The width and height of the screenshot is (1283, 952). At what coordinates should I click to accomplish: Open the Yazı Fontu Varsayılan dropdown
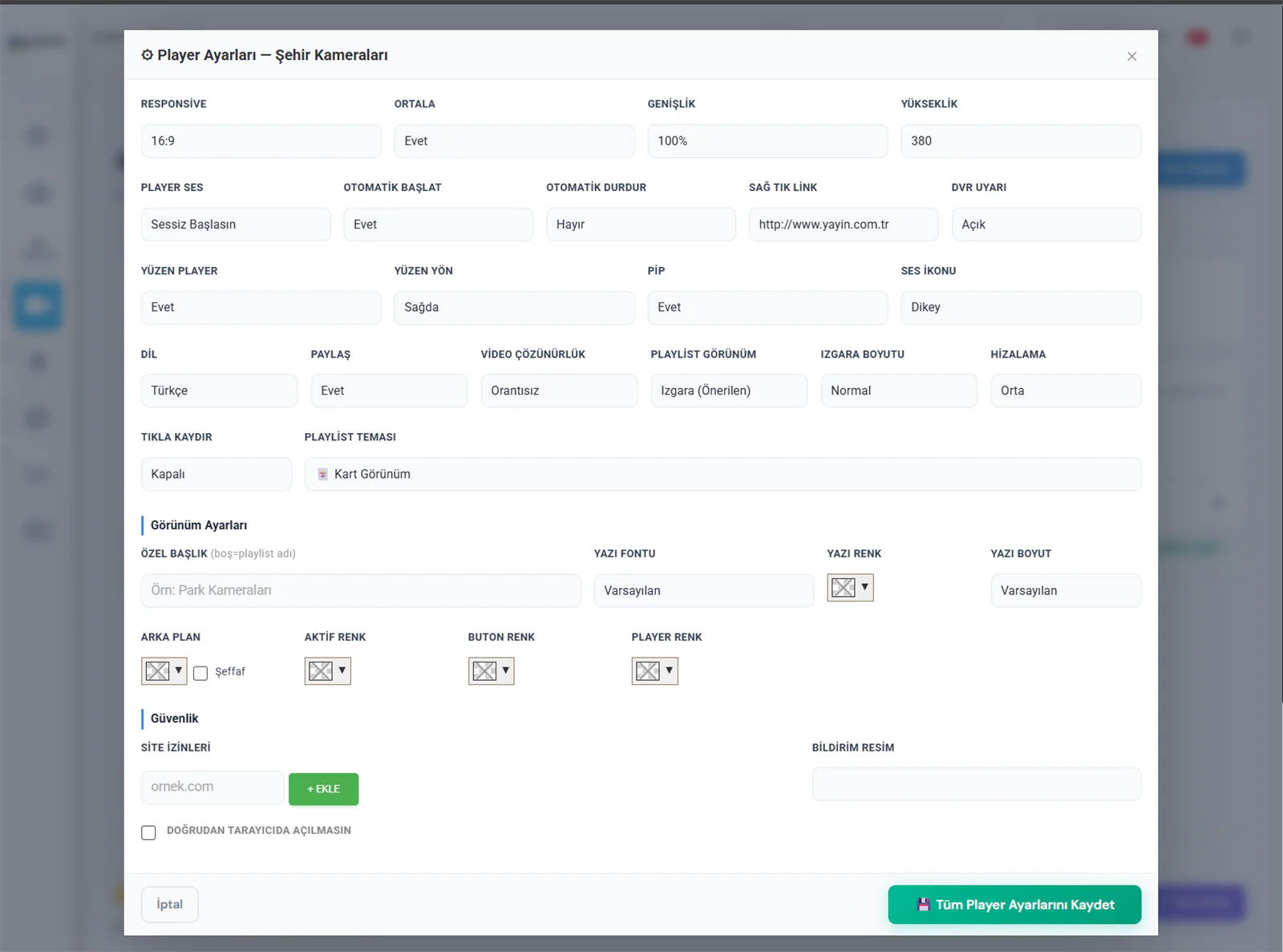(x=704, y=590)
